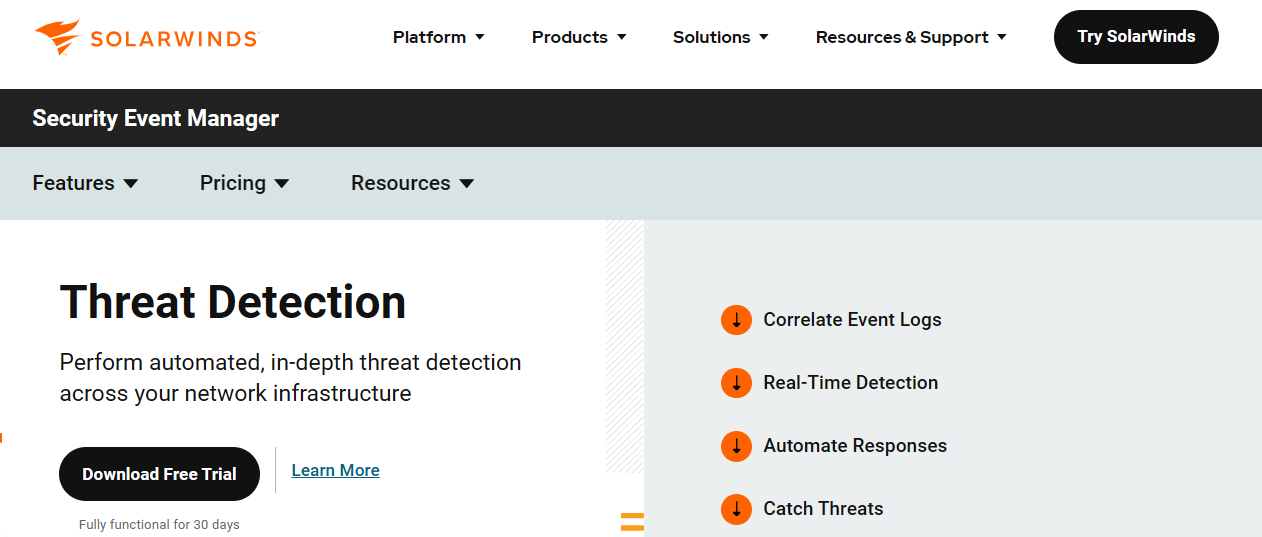Jump to Automate Responses section
The height and width of the screenshot is (537, 1262).
[x=855, y=446]
